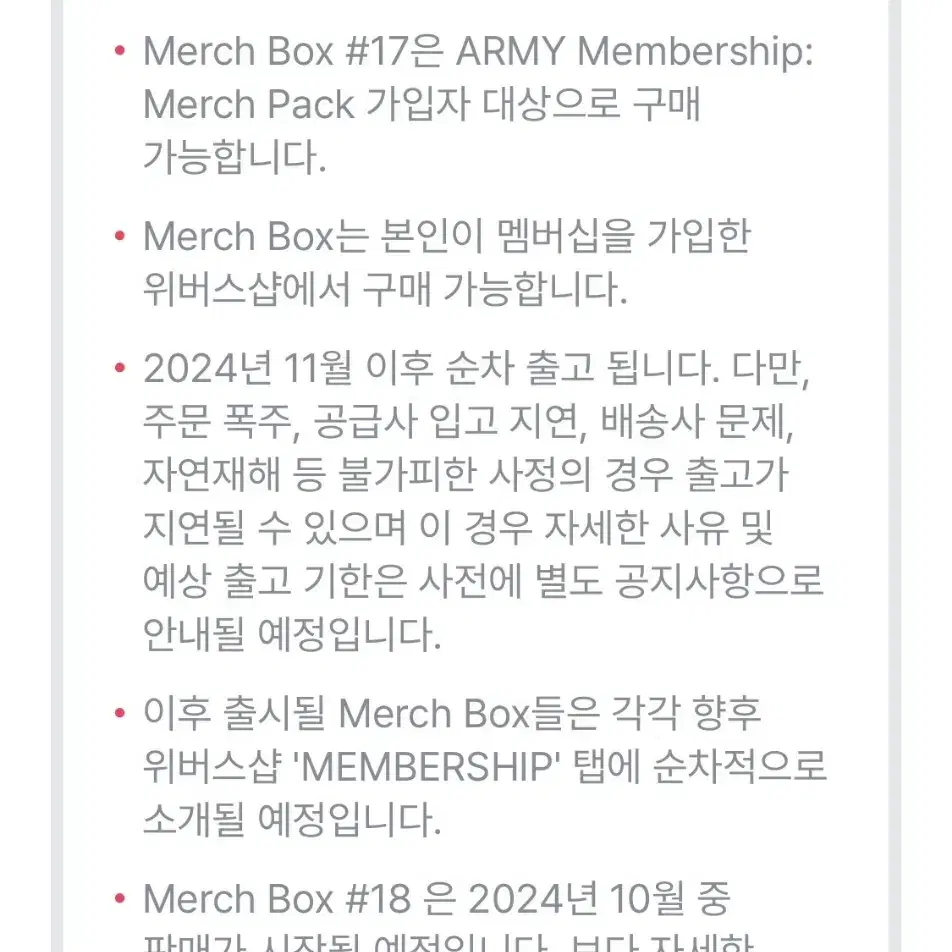Select the '소개될 예정입니다.' line
This screenshot has width=952, height=952.
[292, 819]
